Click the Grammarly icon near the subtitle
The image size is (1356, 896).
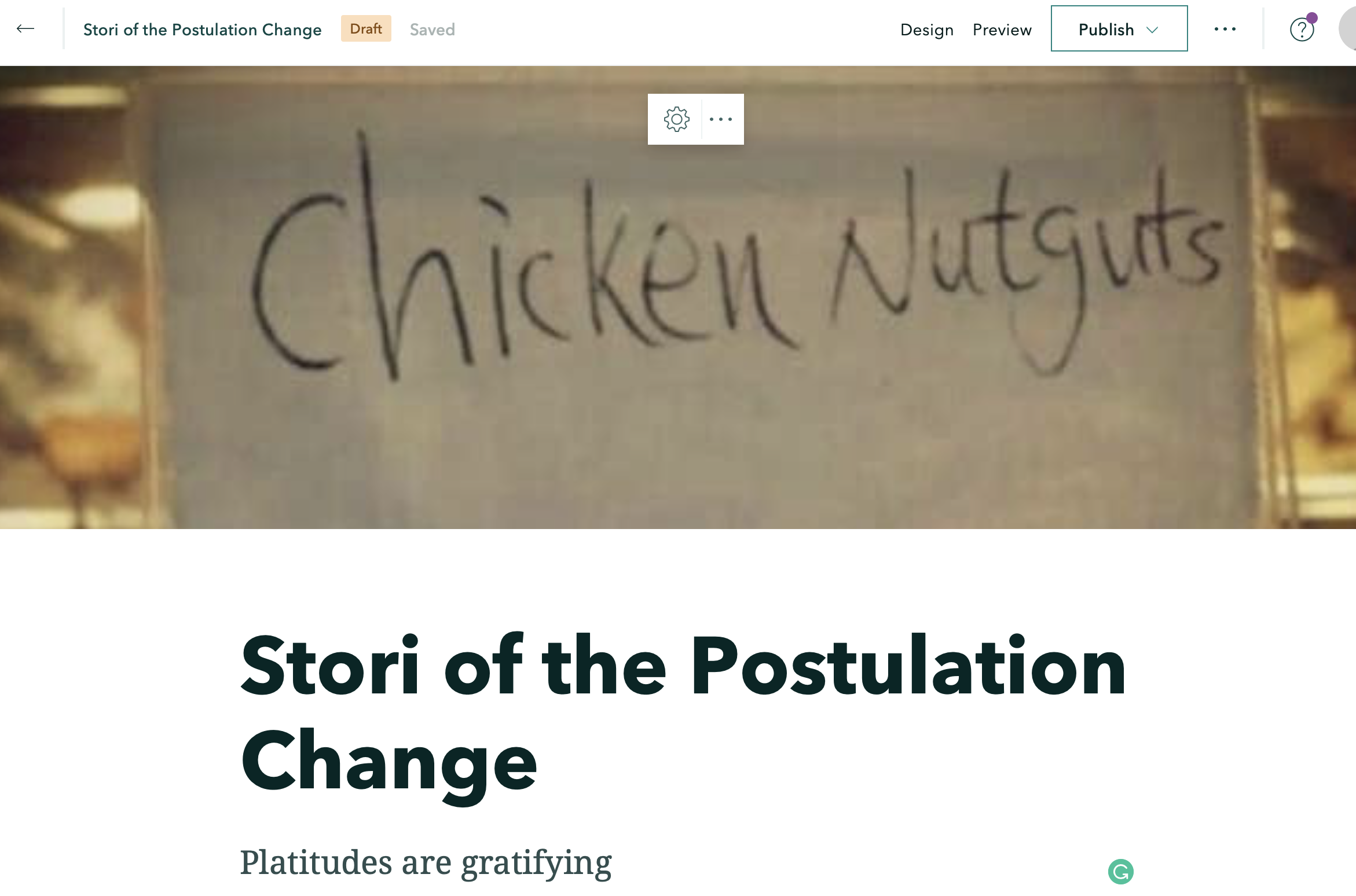pos(1121,872)
